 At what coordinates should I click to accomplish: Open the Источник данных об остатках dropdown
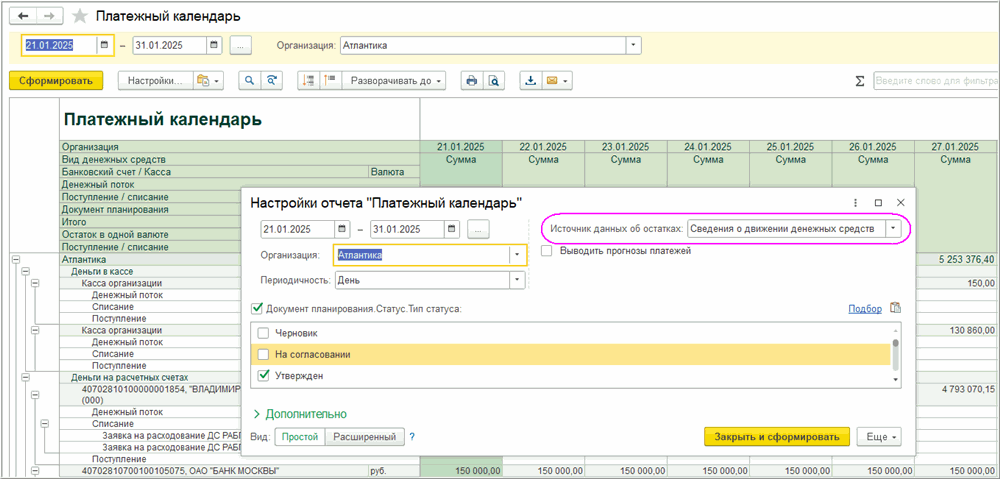tap(892, 229)
